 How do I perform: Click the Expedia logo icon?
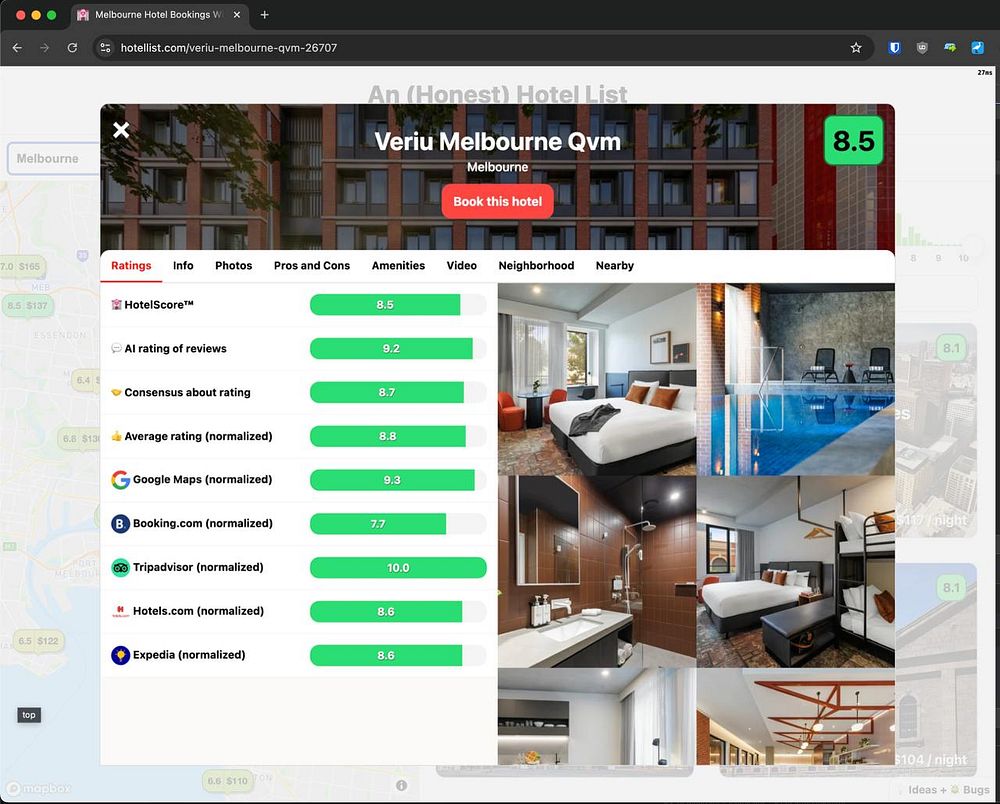[x=121, y=655]
